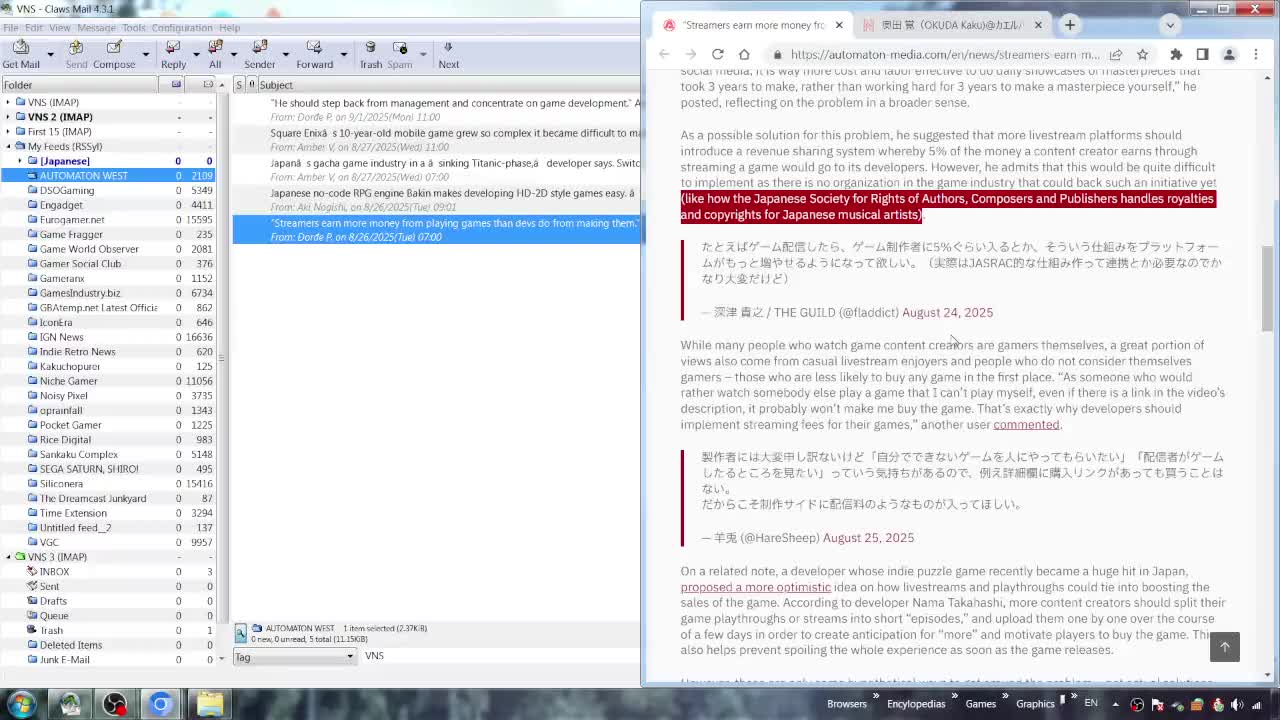
Task: Reload the page in the browser
Action: tap(717, 54)
